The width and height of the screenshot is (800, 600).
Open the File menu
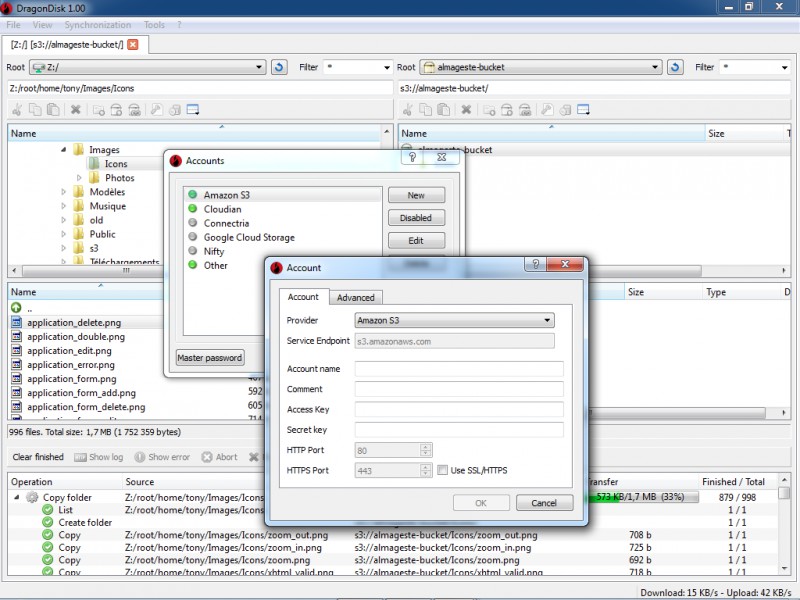13,24
